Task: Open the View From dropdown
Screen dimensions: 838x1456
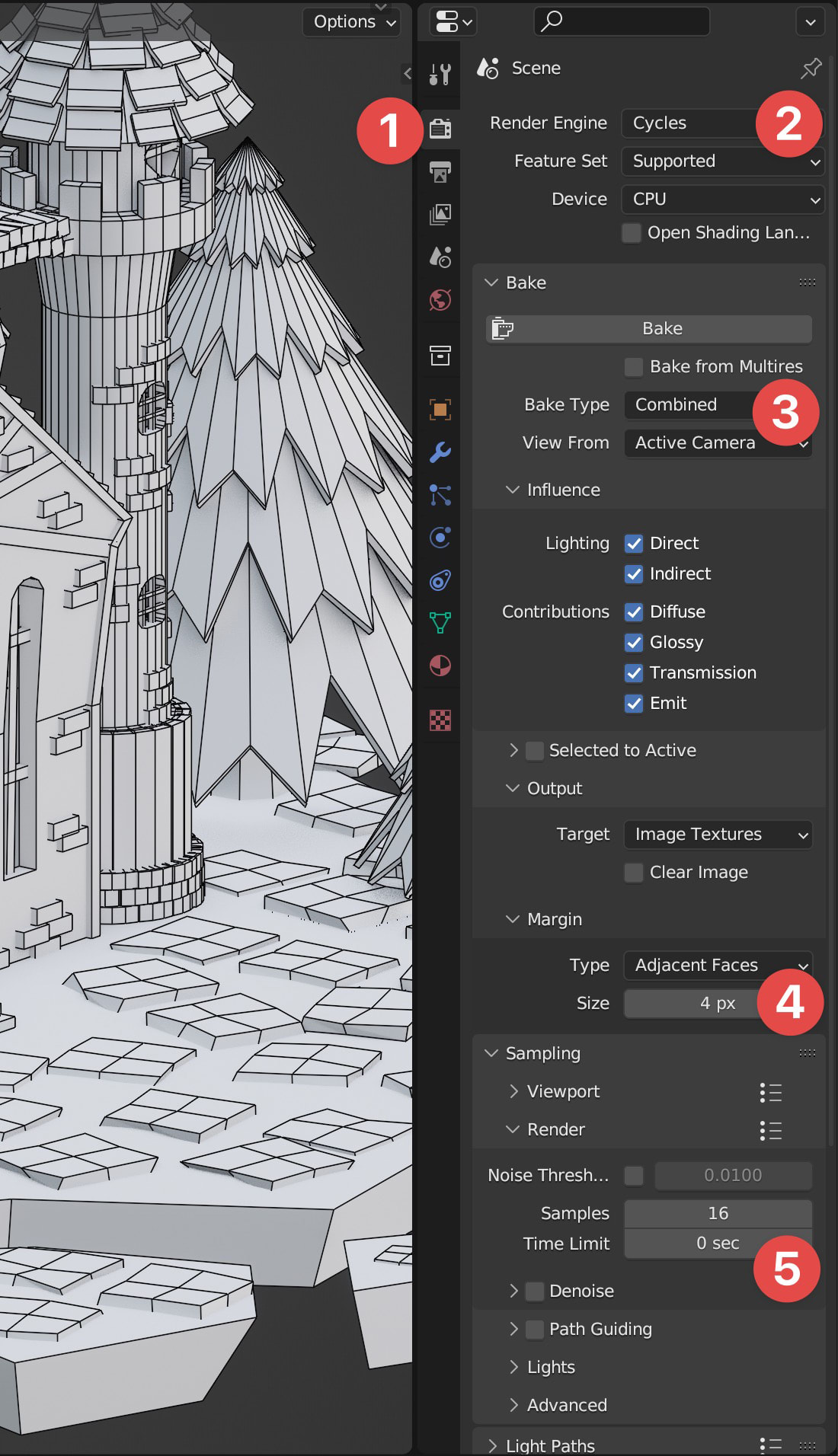Action: (x=718, y=443)
